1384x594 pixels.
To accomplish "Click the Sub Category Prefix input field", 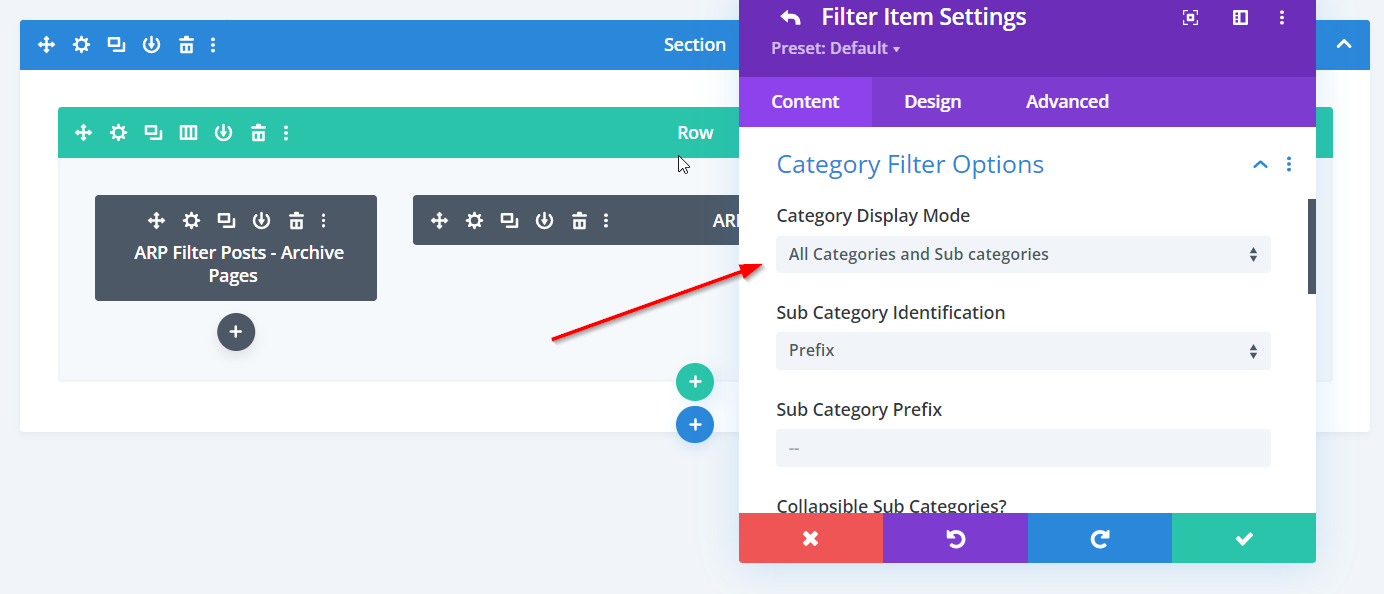I will pyautogui.click(x=1023, y=448).
